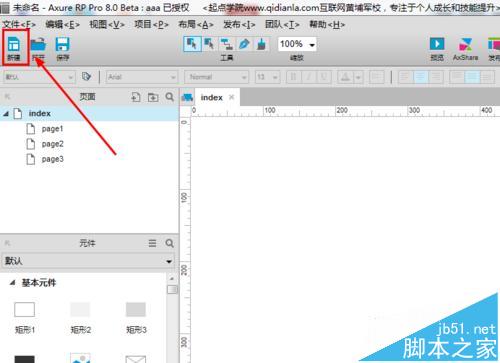Align text to vertical middle

click(472, 77)
